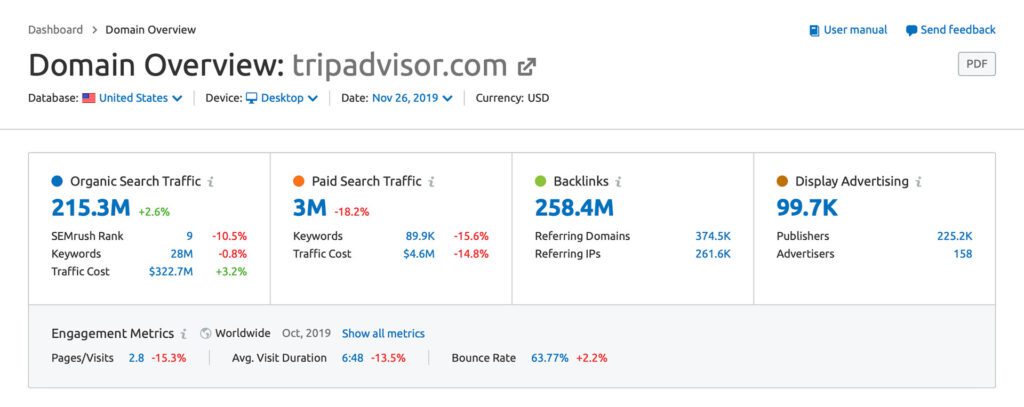Click the SEMrush Rank label
The width and height of the screenshot is (1024, 407).
87,236
